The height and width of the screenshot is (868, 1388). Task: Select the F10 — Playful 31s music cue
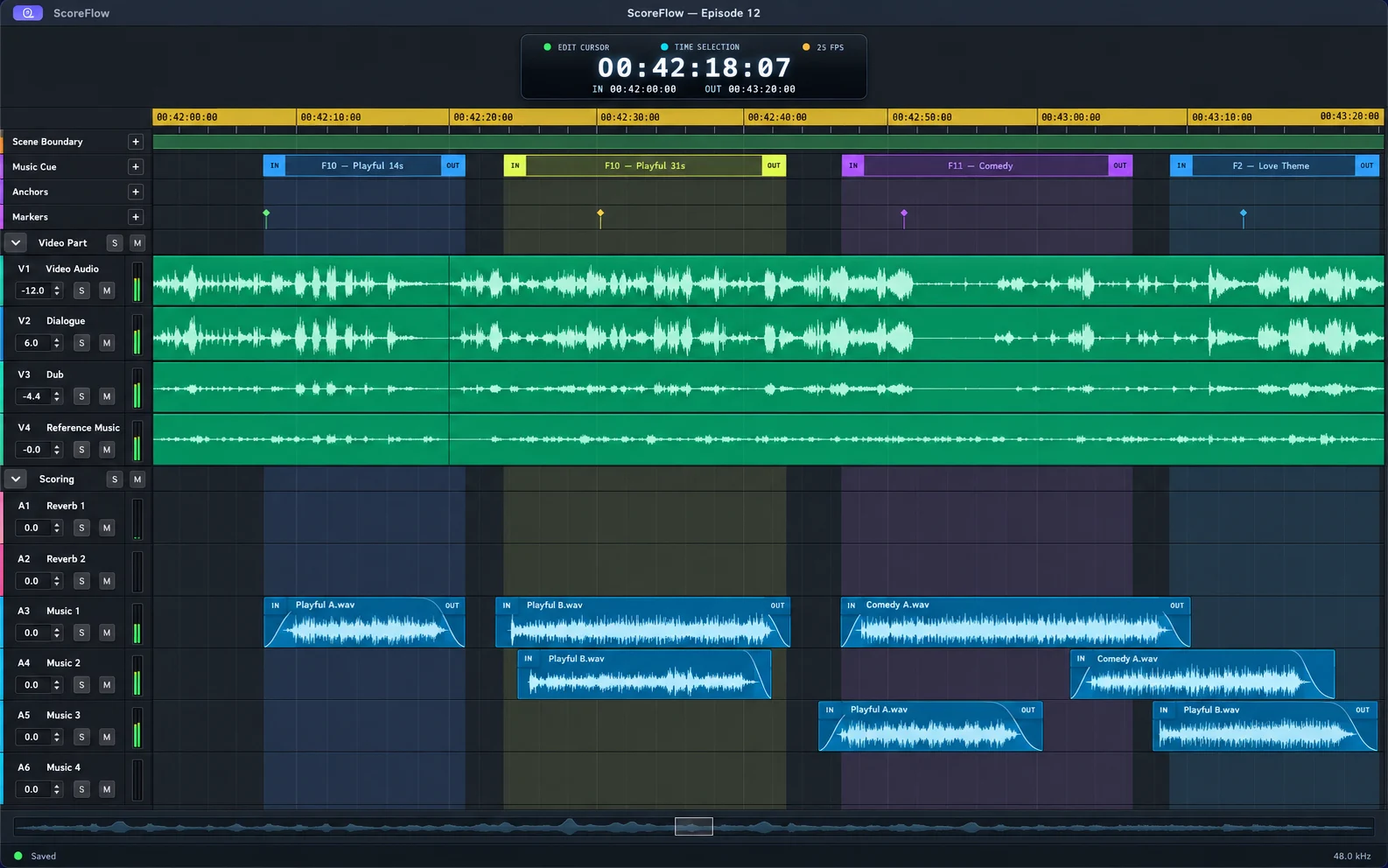(x=645, y=165)
